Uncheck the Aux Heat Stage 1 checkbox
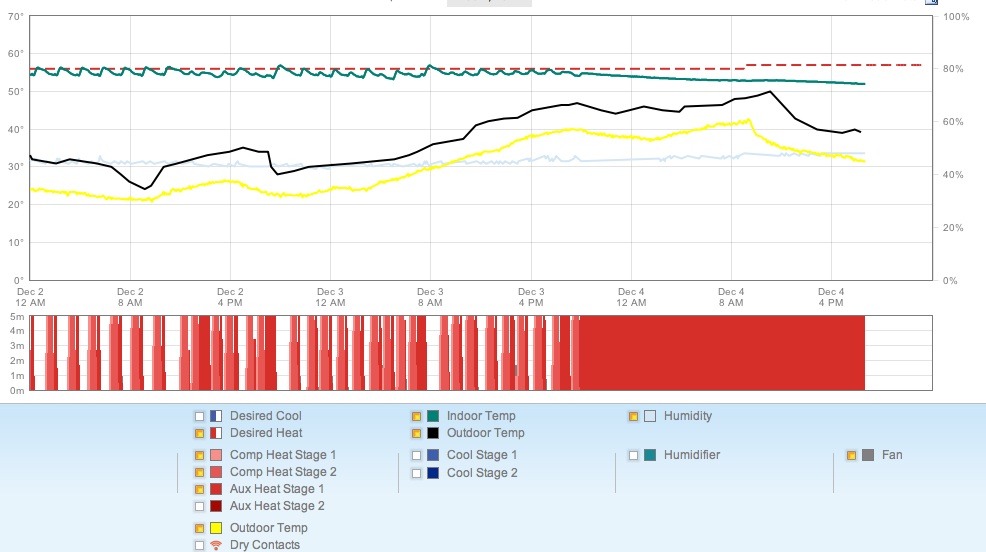The image size is (986, 552). point(199,489)
